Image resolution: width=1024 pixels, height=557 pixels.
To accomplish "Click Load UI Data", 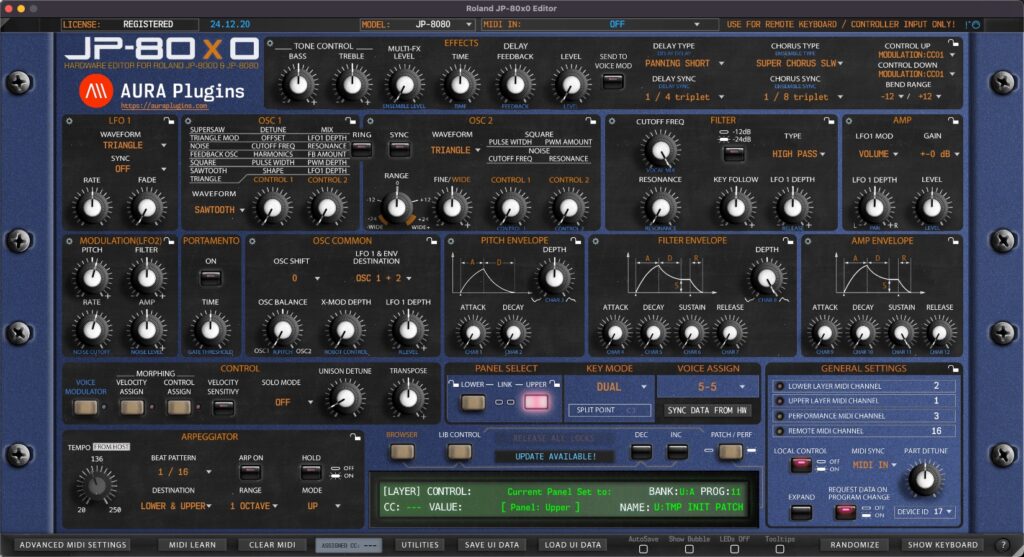I will pyautogui.click(x=572, y=545).
